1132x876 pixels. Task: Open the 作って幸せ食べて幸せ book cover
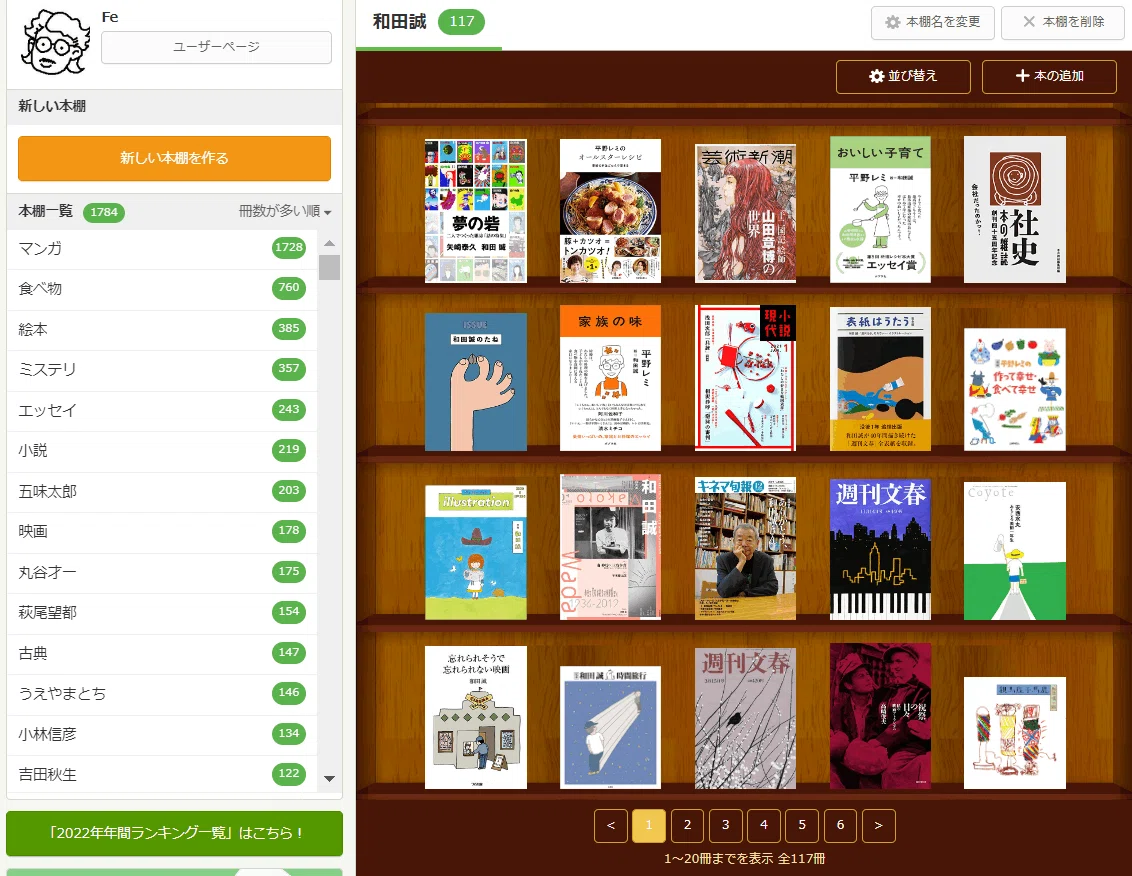(1014, 390)
